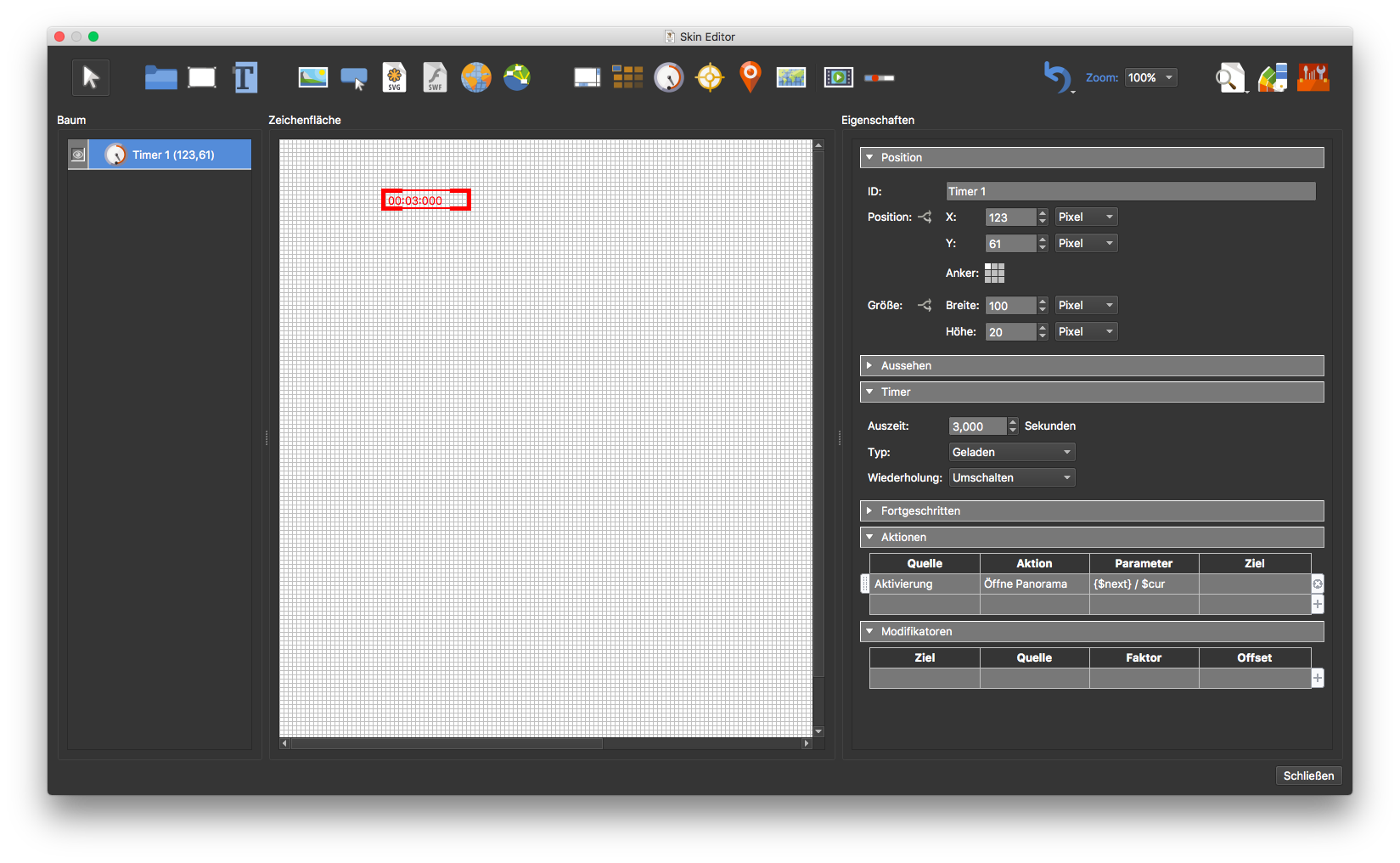
Task: Open the Breite unit dropdown
Action: (1086, 306)
